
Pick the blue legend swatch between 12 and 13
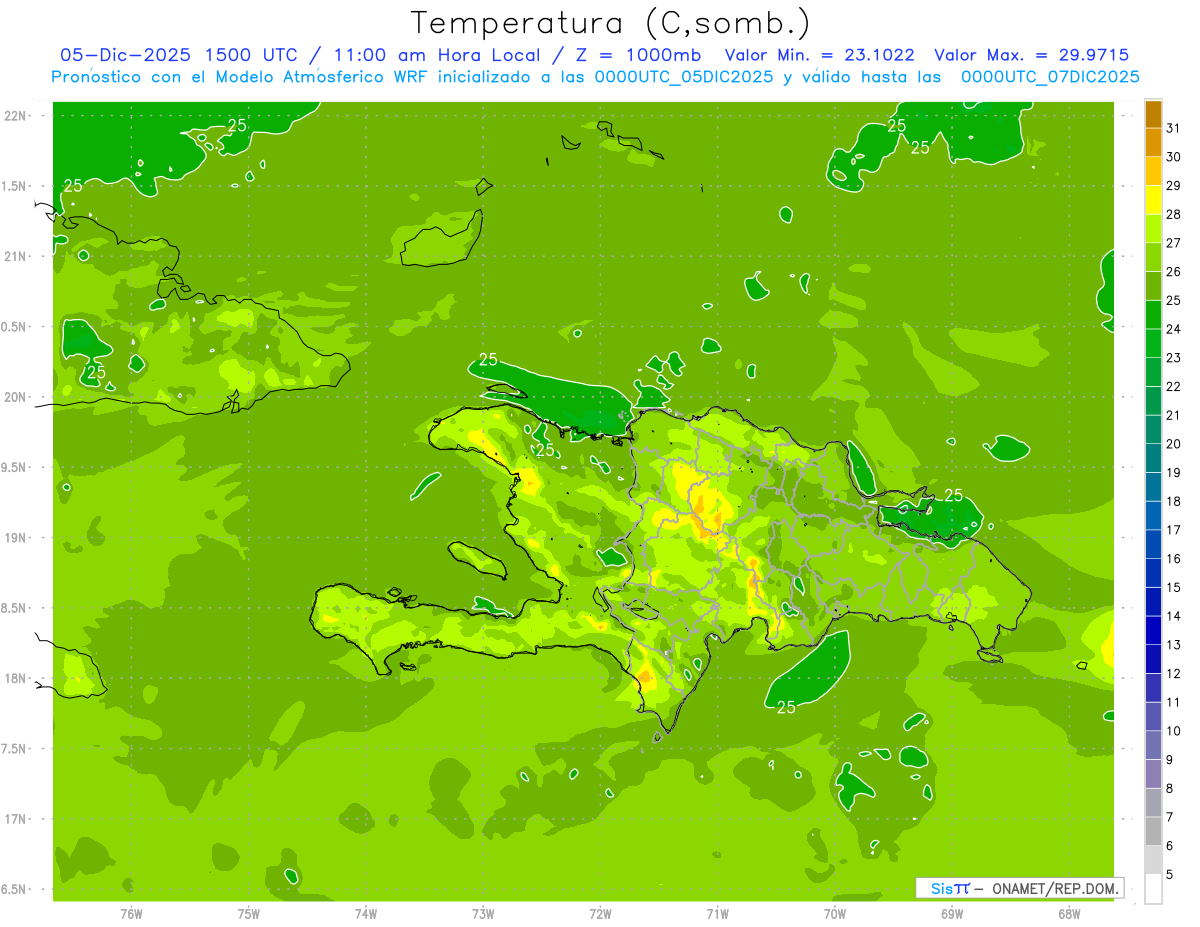coord(1153,660)
